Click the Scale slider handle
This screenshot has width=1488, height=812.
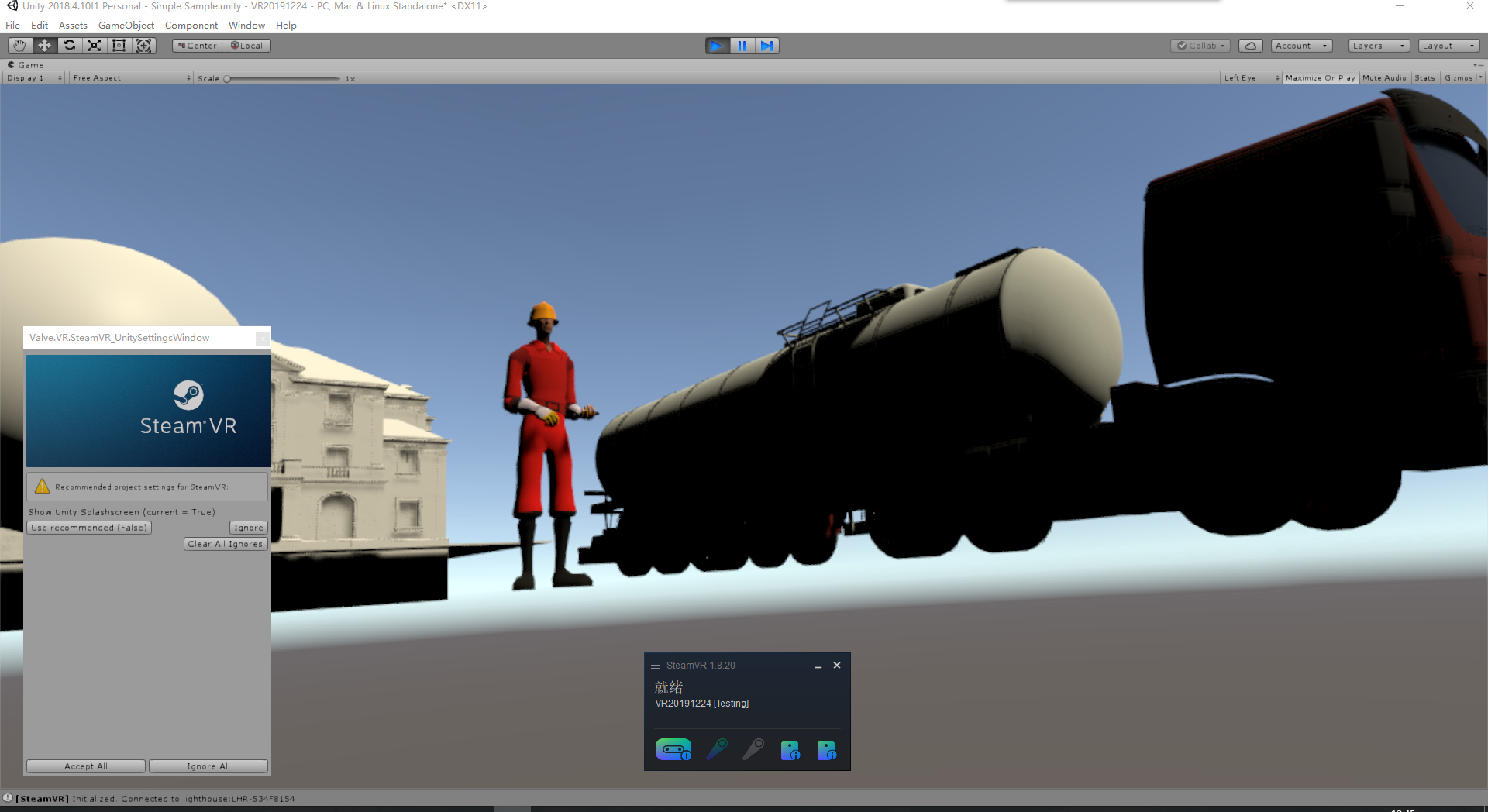click(x=227, y=78)
